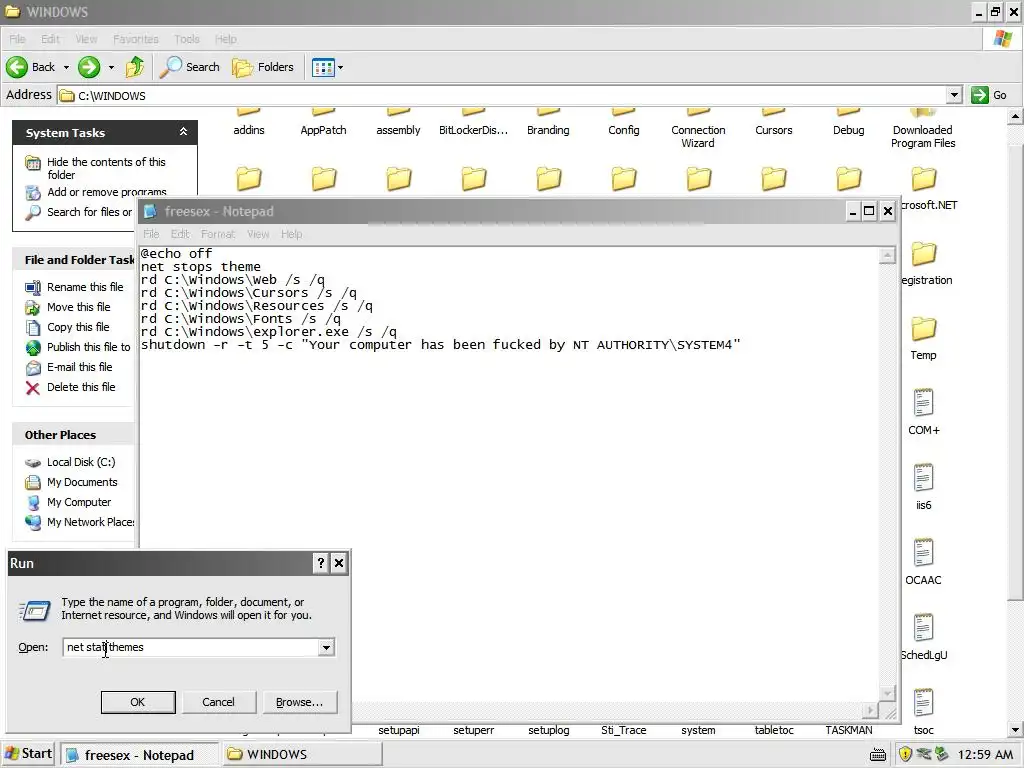Collapse the System Tasks panel
The width and height of the screenshot is (1024, 768).
[x=184, y=132]
